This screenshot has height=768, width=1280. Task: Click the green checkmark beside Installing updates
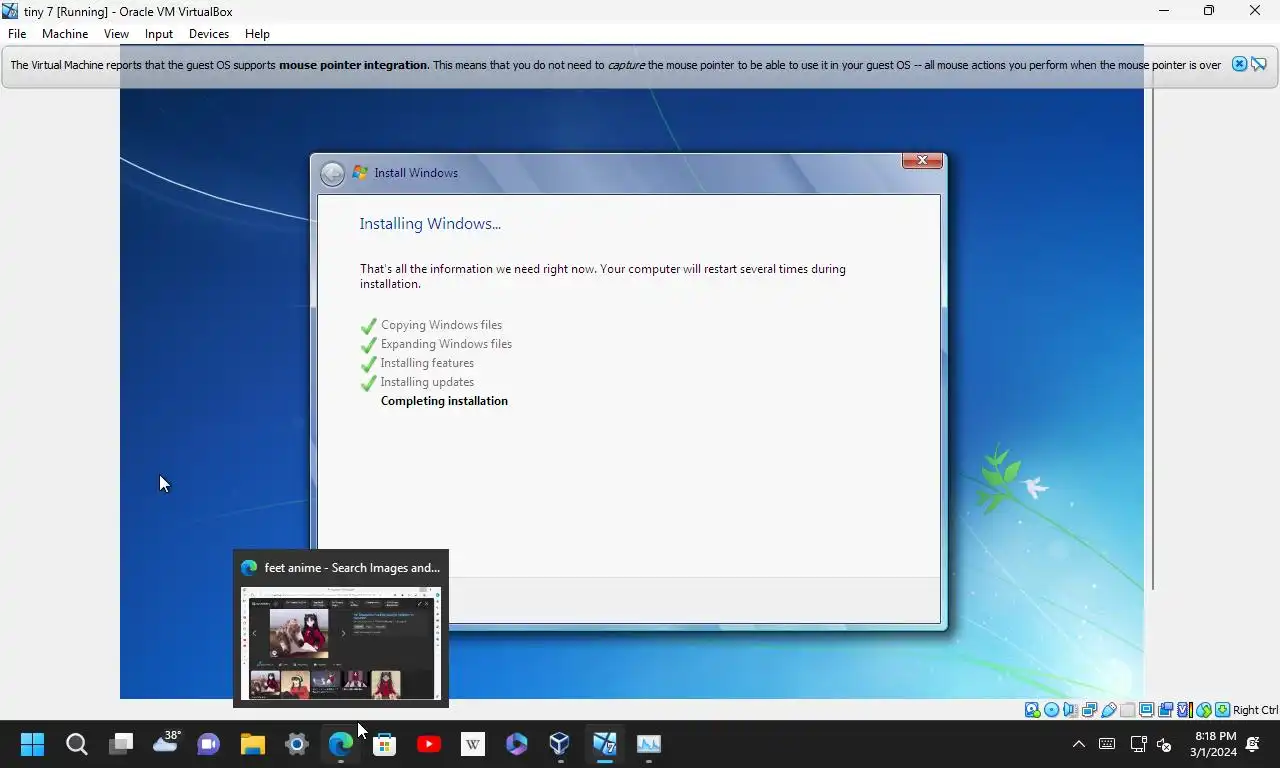(369, 382)
